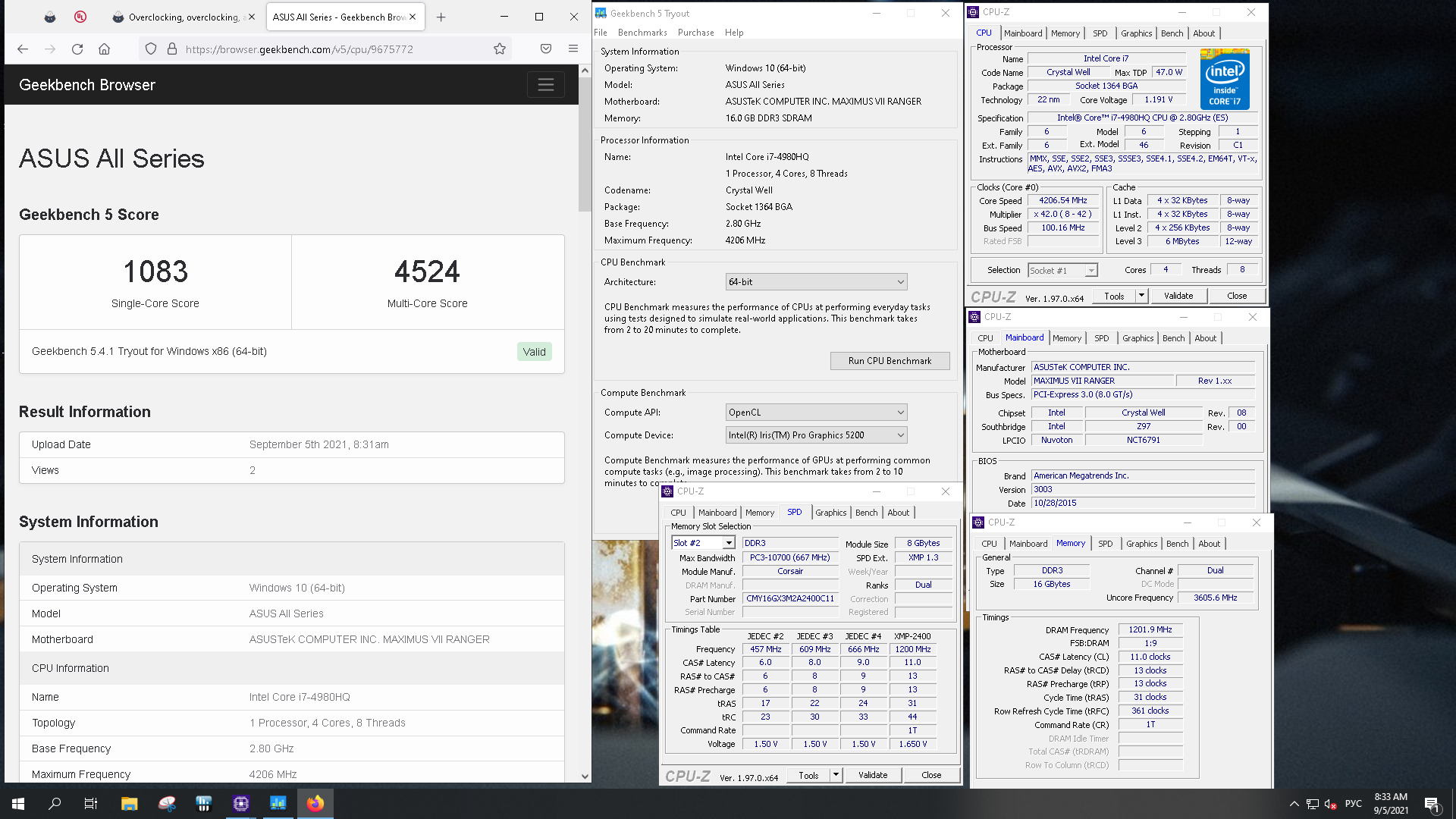Open CPU-Z taskbar icon
Image resolution: width=1456 pixels, height=819 pixels.
[x=241, y=804]
